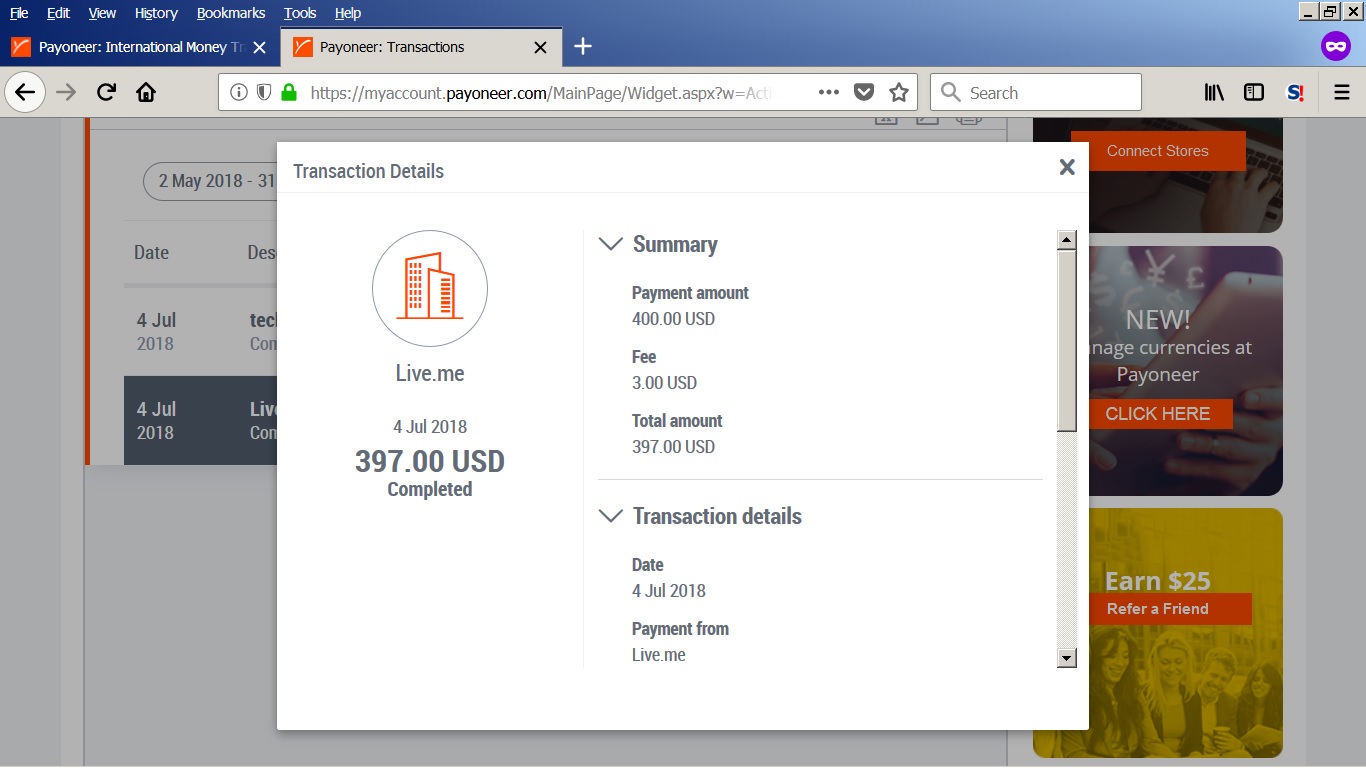
Task: Click the dialog scrollbar up arrow
Action: 1067,240
